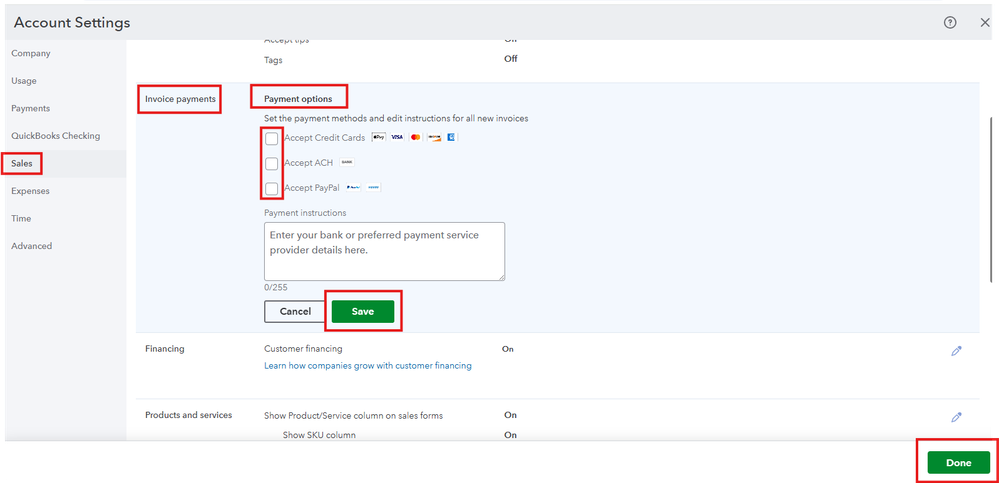Click the Financing edit pencil icon
The image size is (999, 483).
(956, 351)
